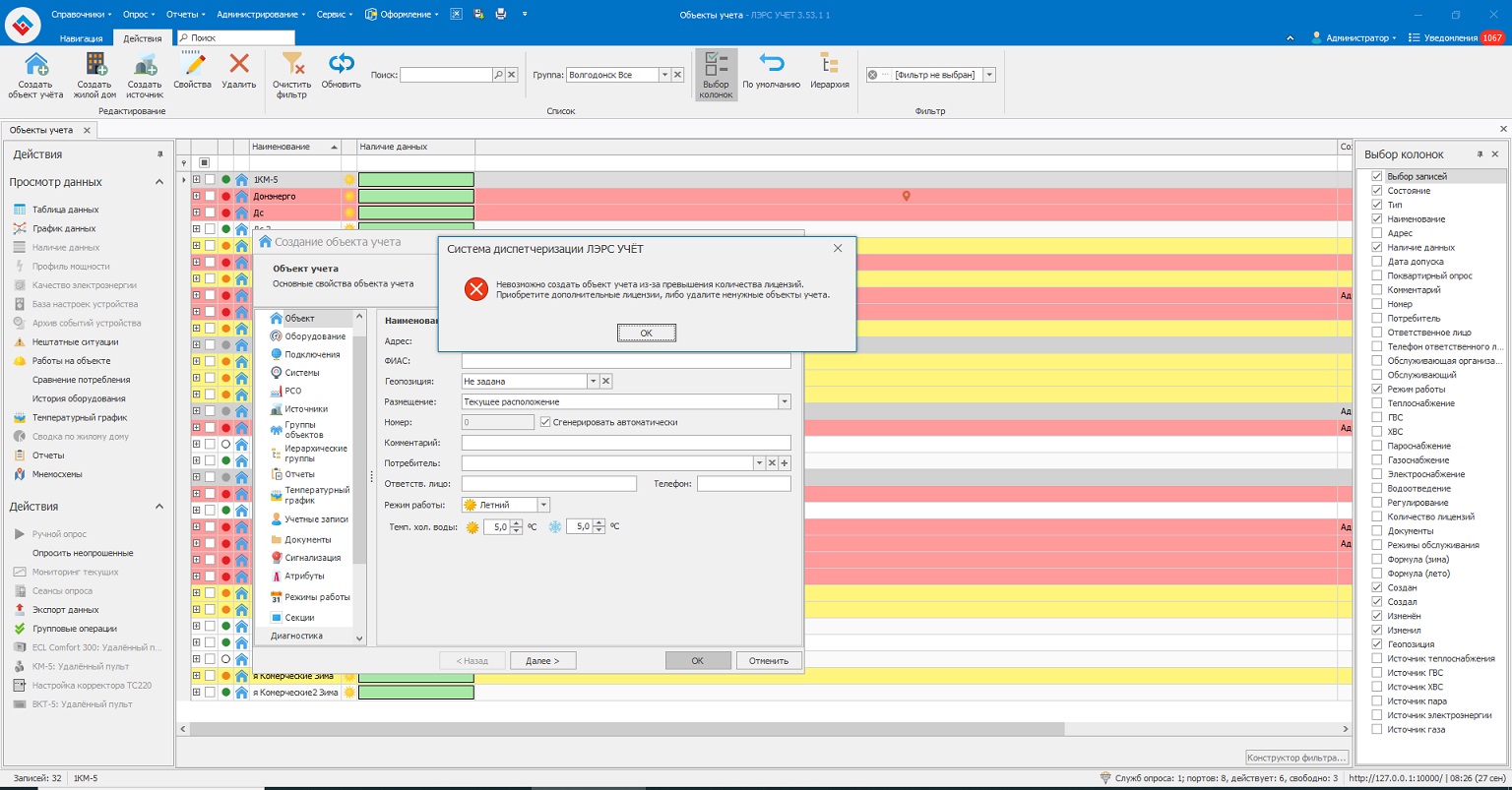Enable Дата допуска column checkbox
Screen dimensions: 1512x790
tap(1377, 262)
